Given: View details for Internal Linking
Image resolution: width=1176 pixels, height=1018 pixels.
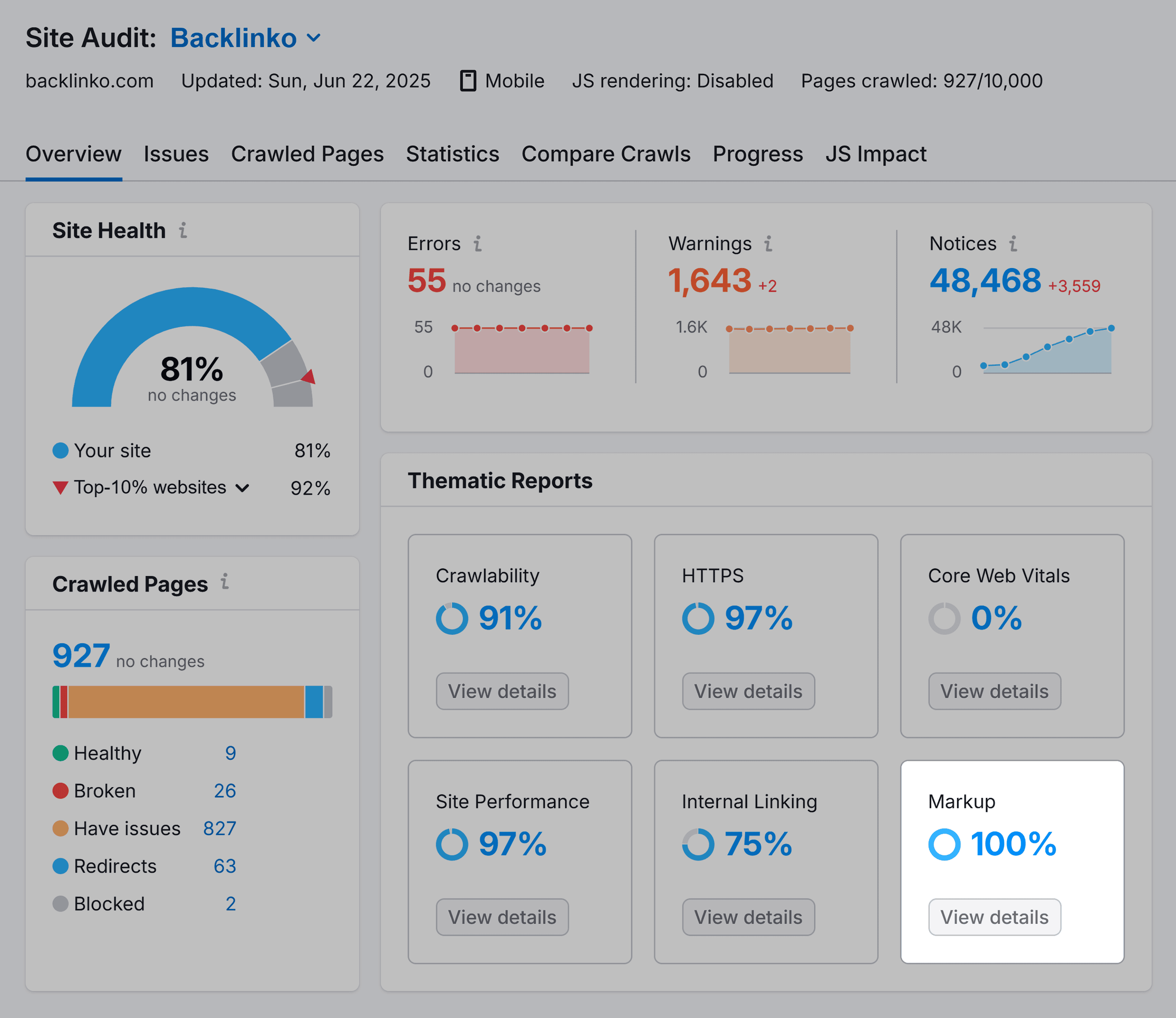Looking at the screenshot, I should coord(748,917).
